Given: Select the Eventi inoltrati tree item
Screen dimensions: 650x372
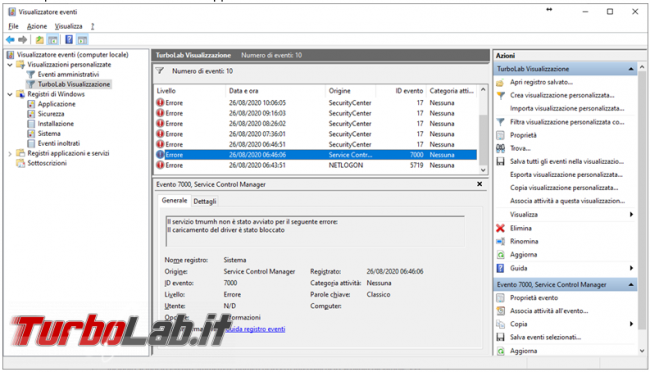Looking at the screenshot, I should tap(59, 143).
